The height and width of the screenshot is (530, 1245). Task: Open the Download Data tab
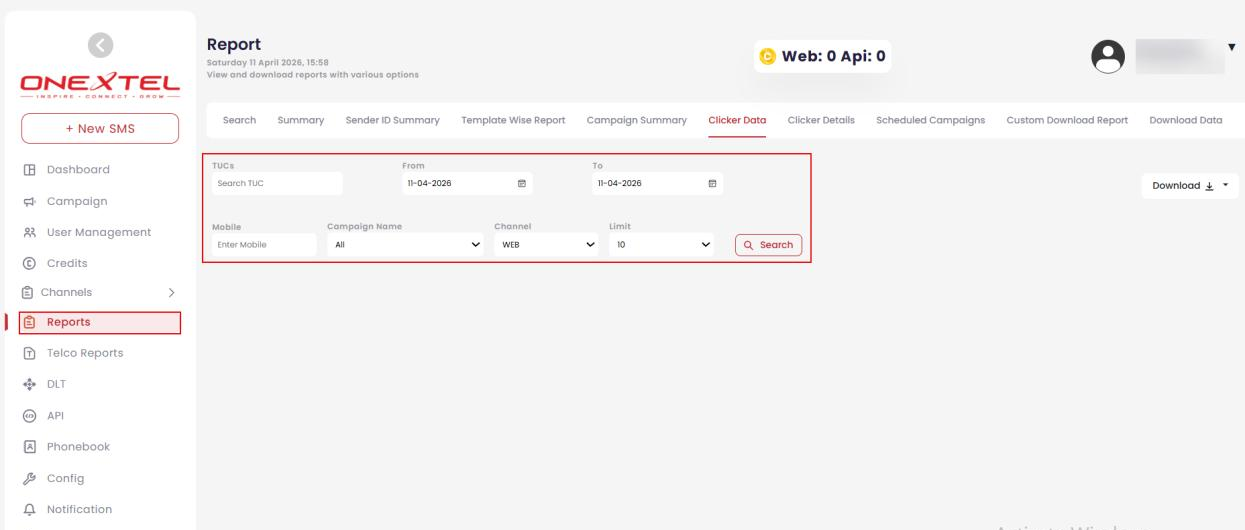(1186, 120)
